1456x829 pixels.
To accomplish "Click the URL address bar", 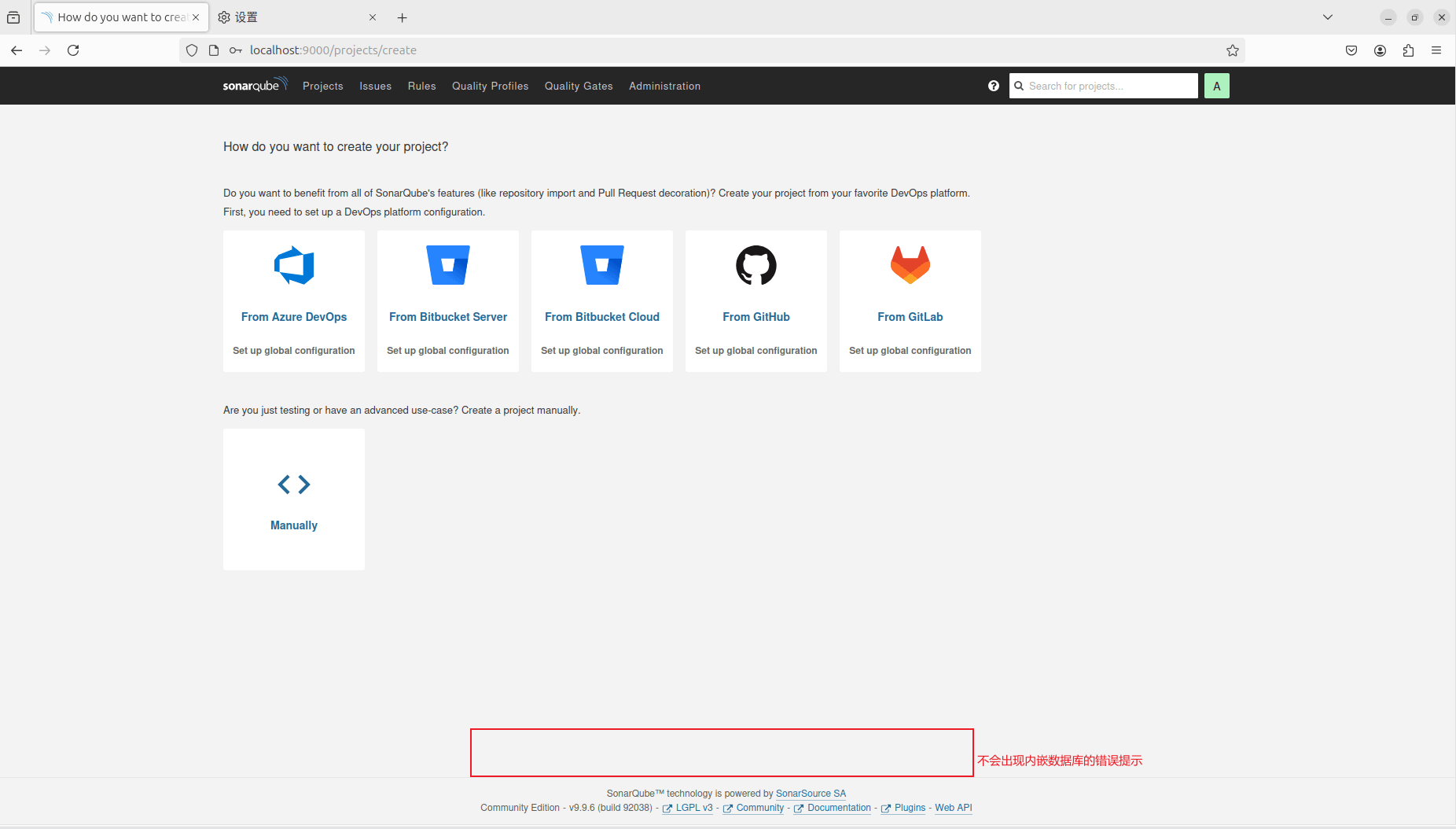I will tap(711, 50).
